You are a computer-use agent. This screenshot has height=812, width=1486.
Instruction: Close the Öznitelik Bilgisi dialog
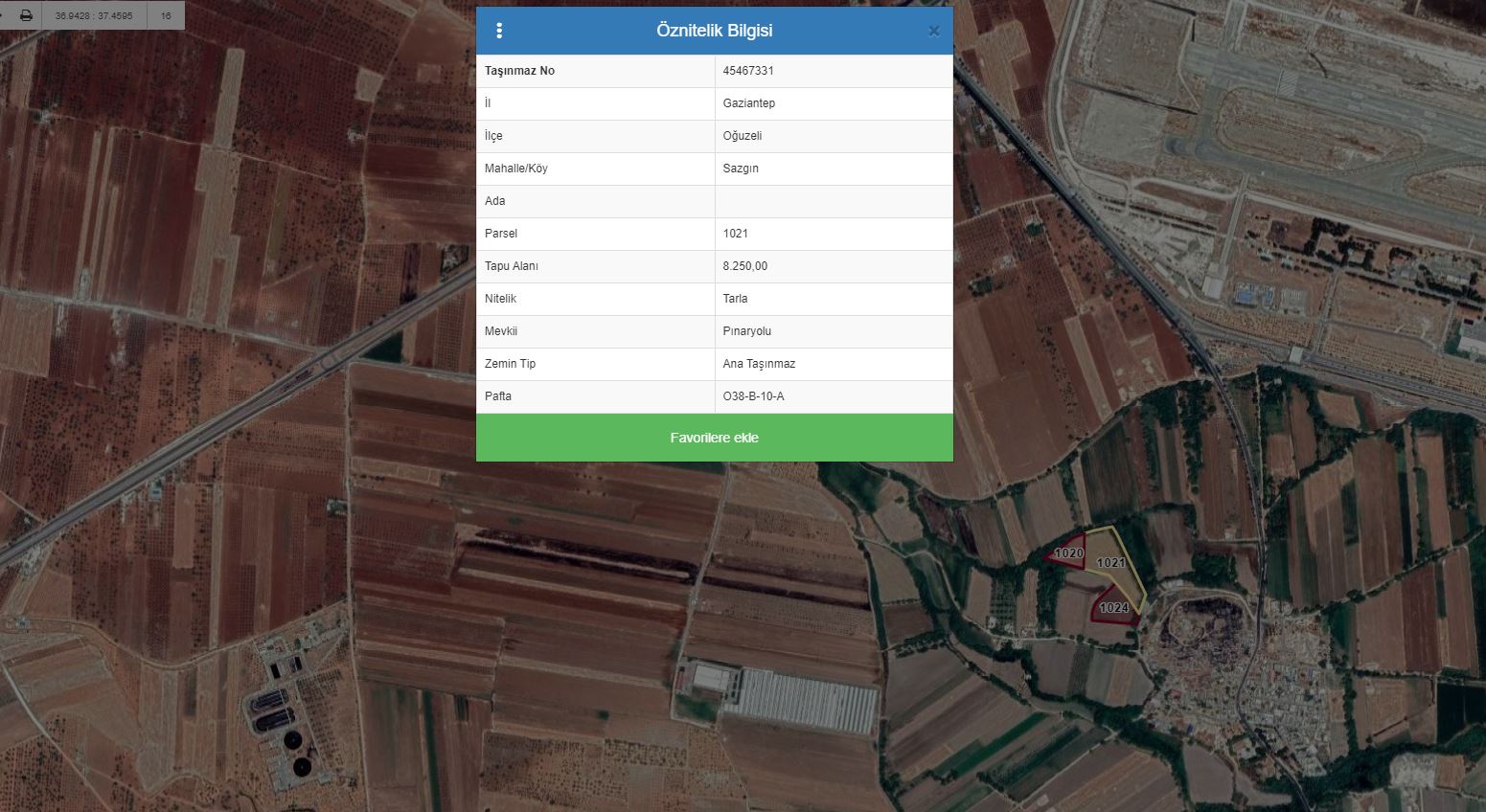pos(933,32)
